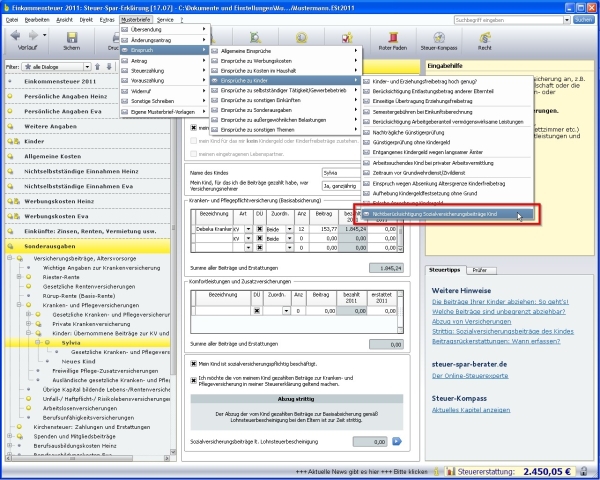Toggle 'Mein Kind ist sozialversicherungspflichtig beschäftigt' checkbox
600x480 pixels.
194,364
